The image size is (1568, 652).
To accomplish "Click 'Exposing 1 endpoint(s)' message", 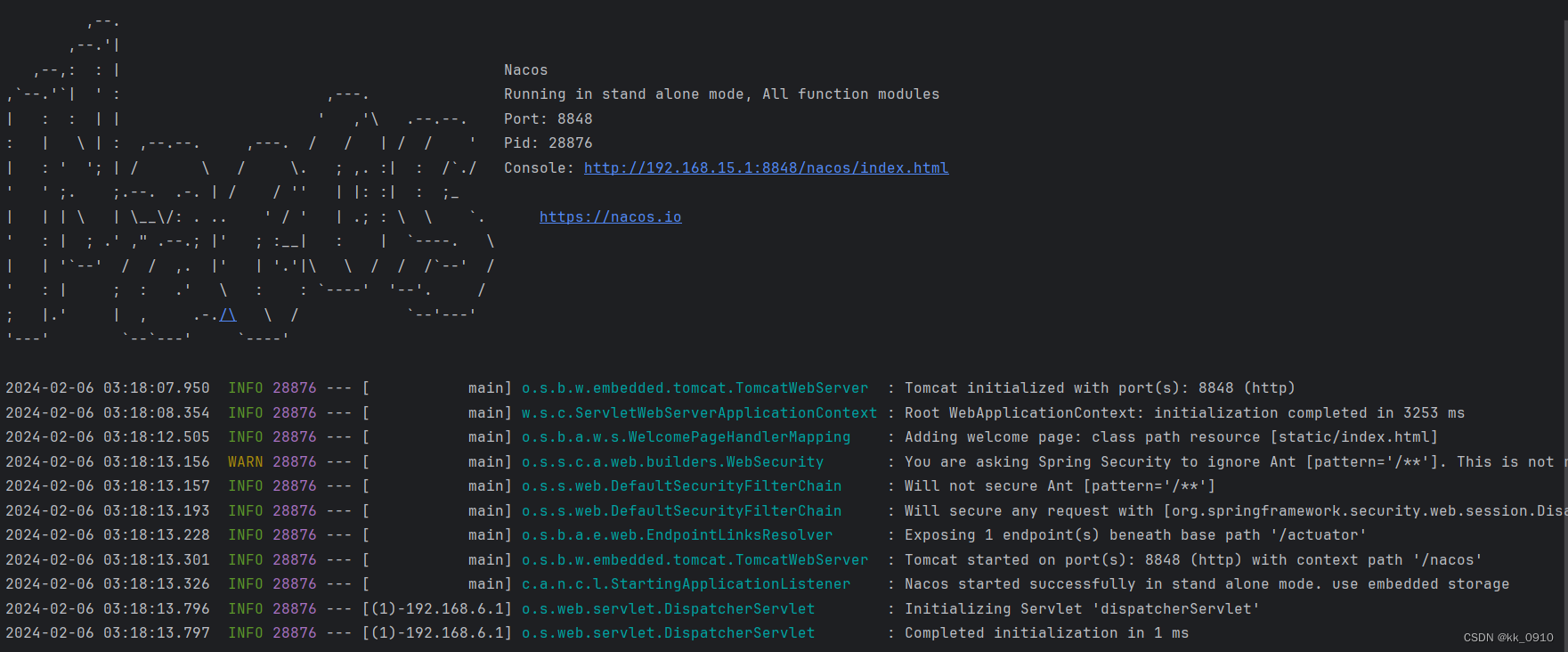I will coord(1136,535).
